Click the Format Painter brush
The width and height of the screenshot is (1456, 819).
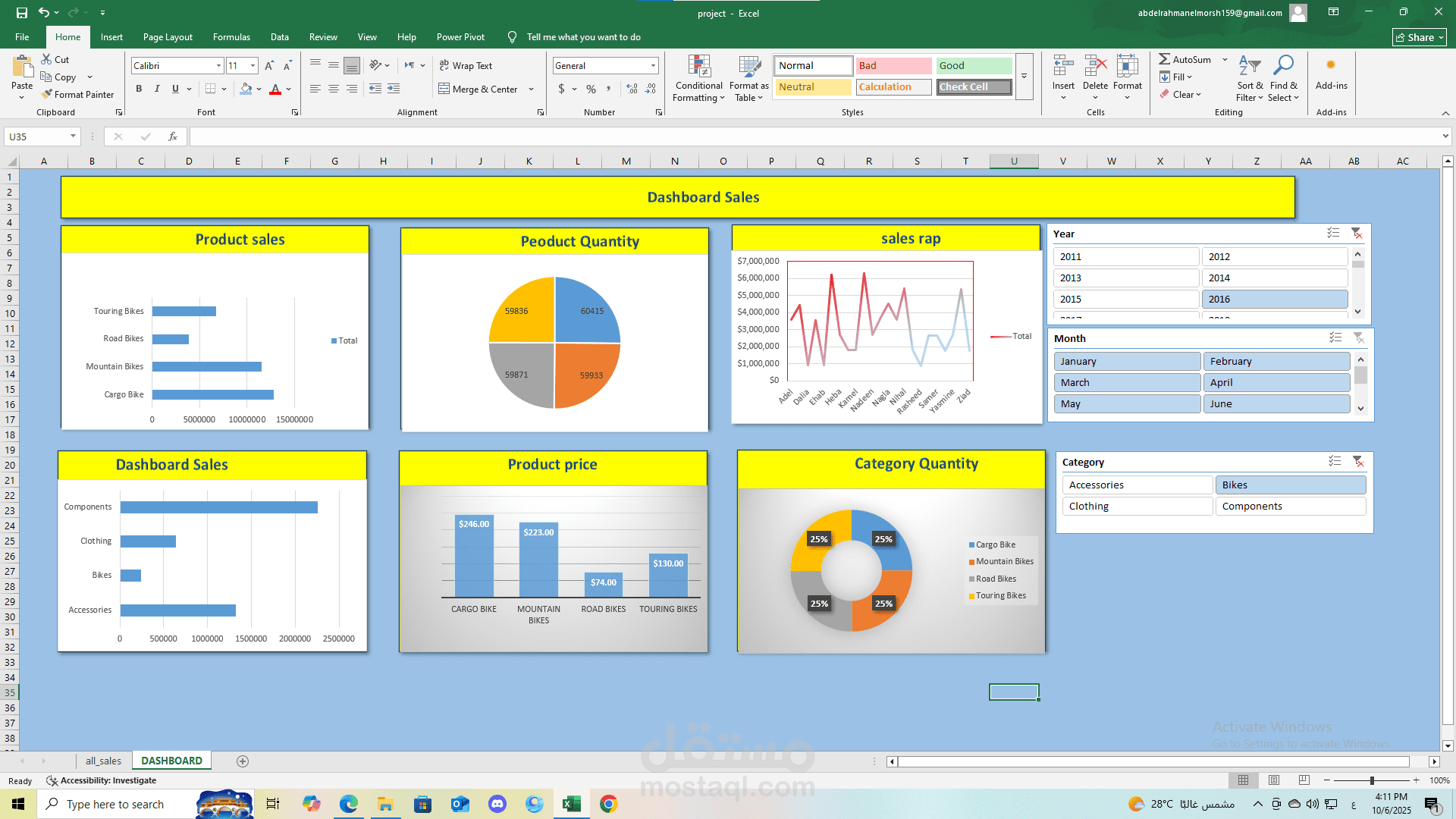[47, 94]
